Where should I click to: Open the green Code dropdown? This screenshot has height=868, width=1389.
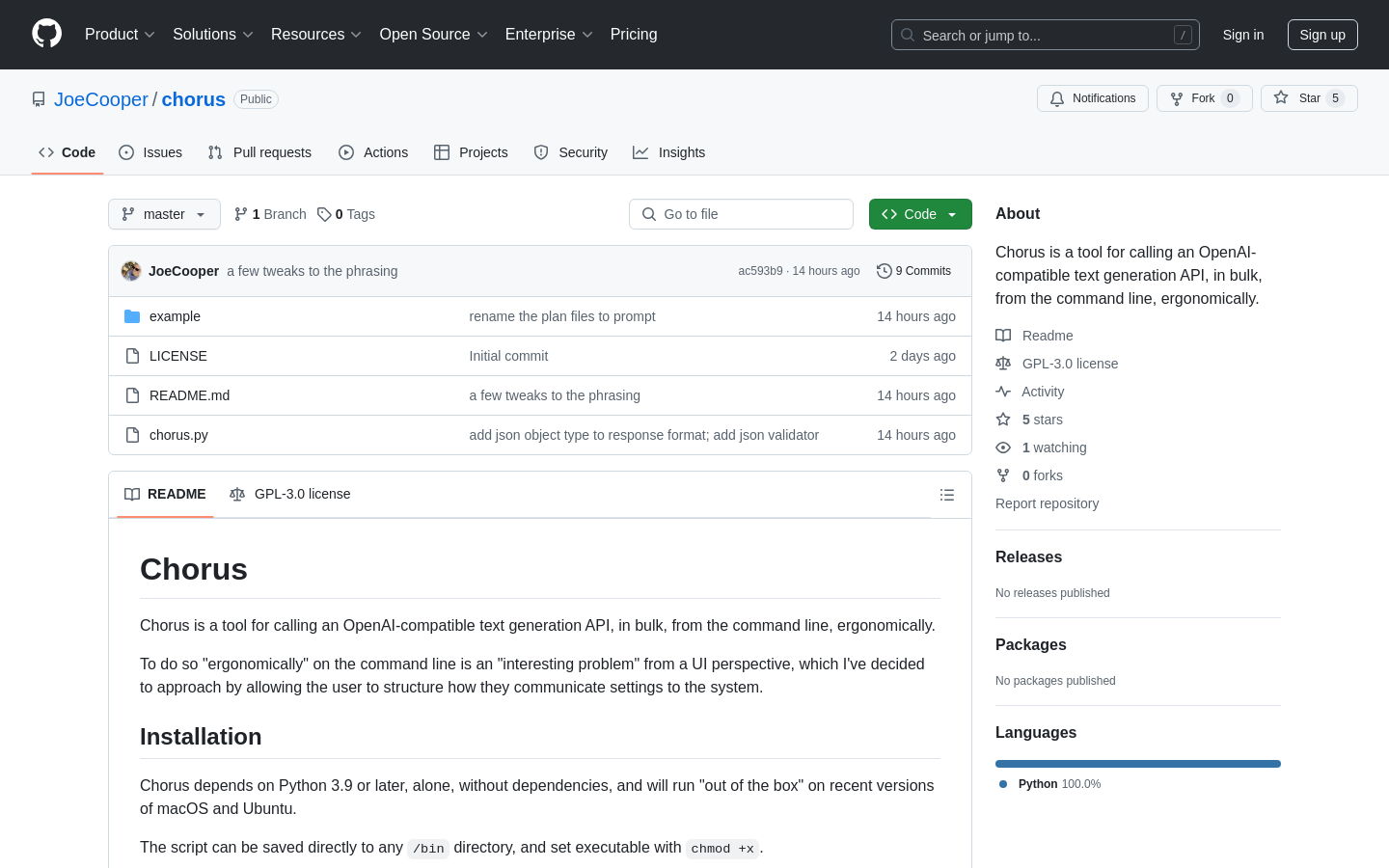pos(920,214)
